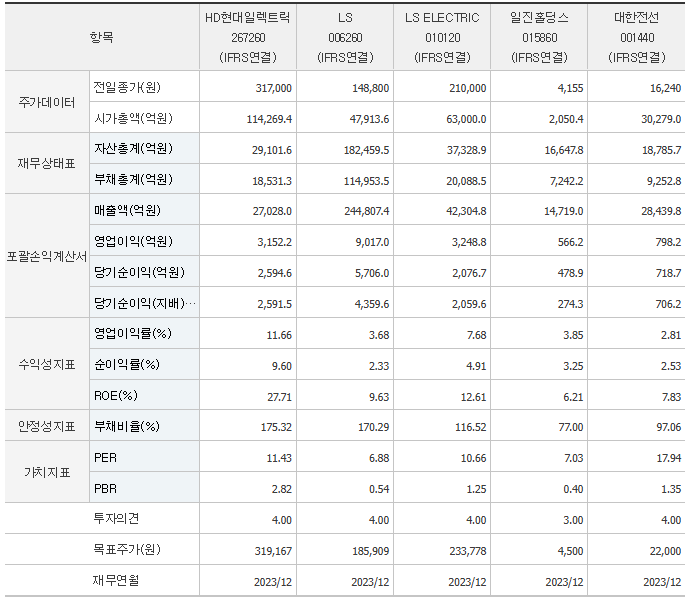Click the HD현대일렉트릭 column header
Screen dimensions: 685x598
point(248,37)
